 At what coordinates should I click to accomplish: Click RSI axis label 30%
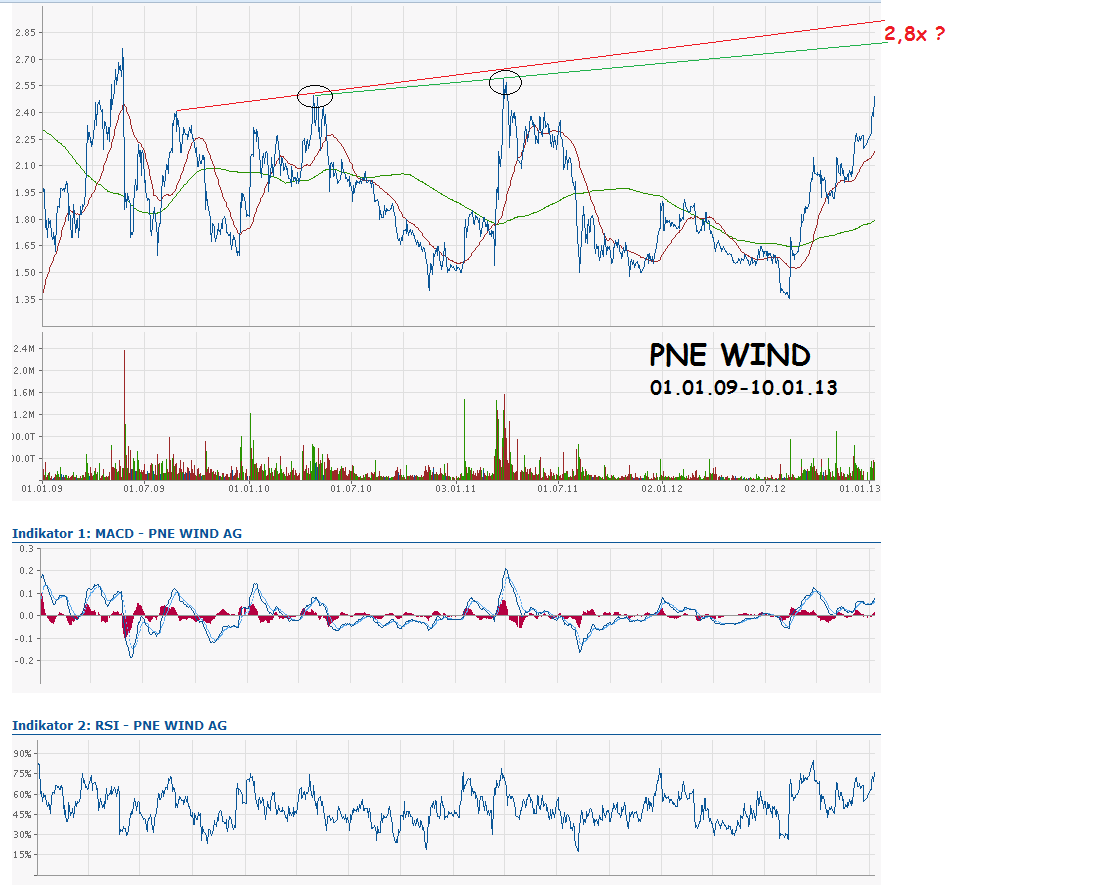(22, 835)
